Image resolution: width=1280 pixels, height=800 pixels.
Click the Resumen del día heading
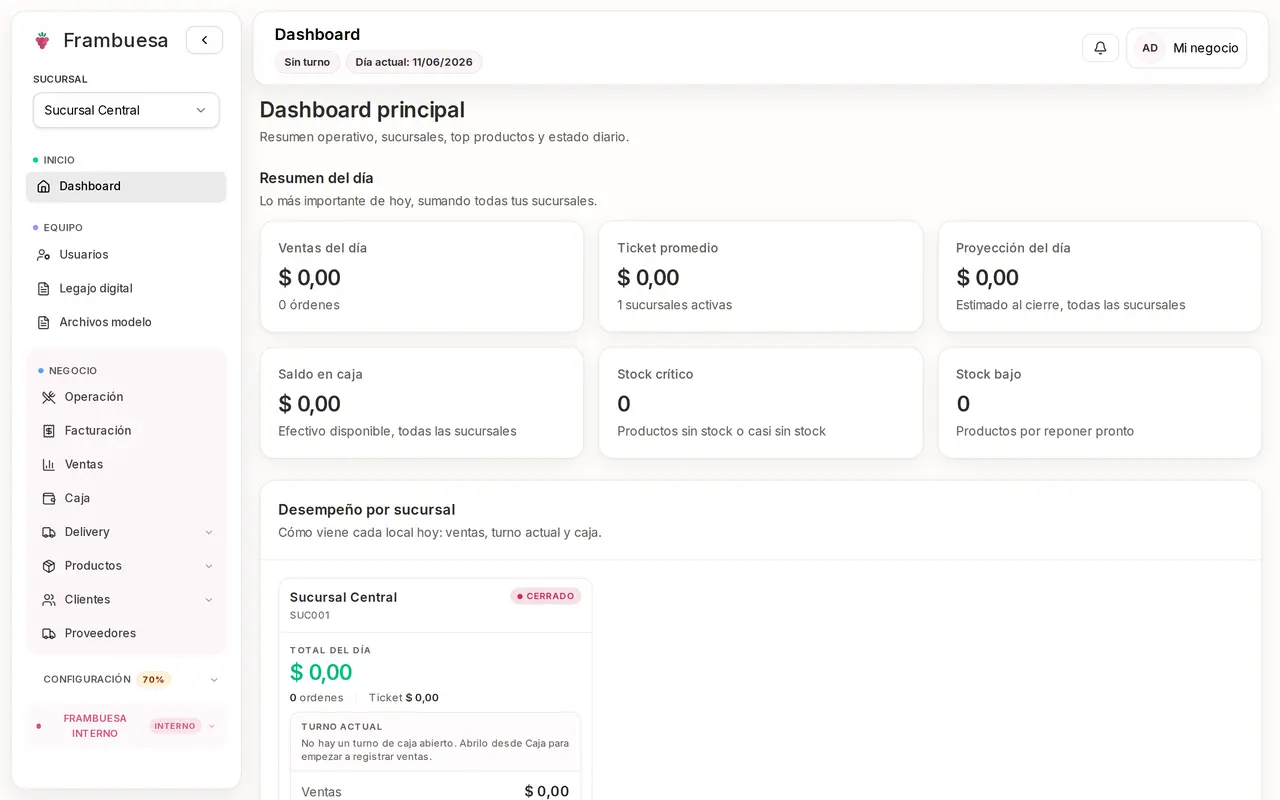317,178
